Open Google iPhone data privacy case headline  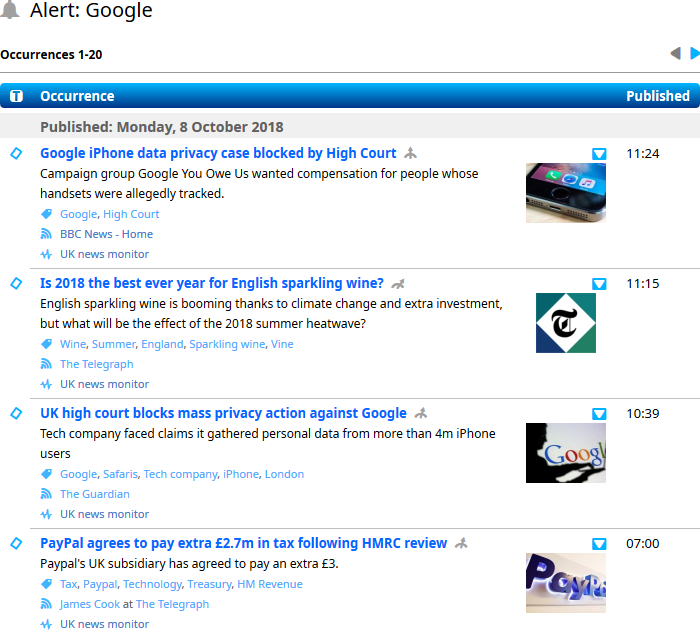[218, 153]
